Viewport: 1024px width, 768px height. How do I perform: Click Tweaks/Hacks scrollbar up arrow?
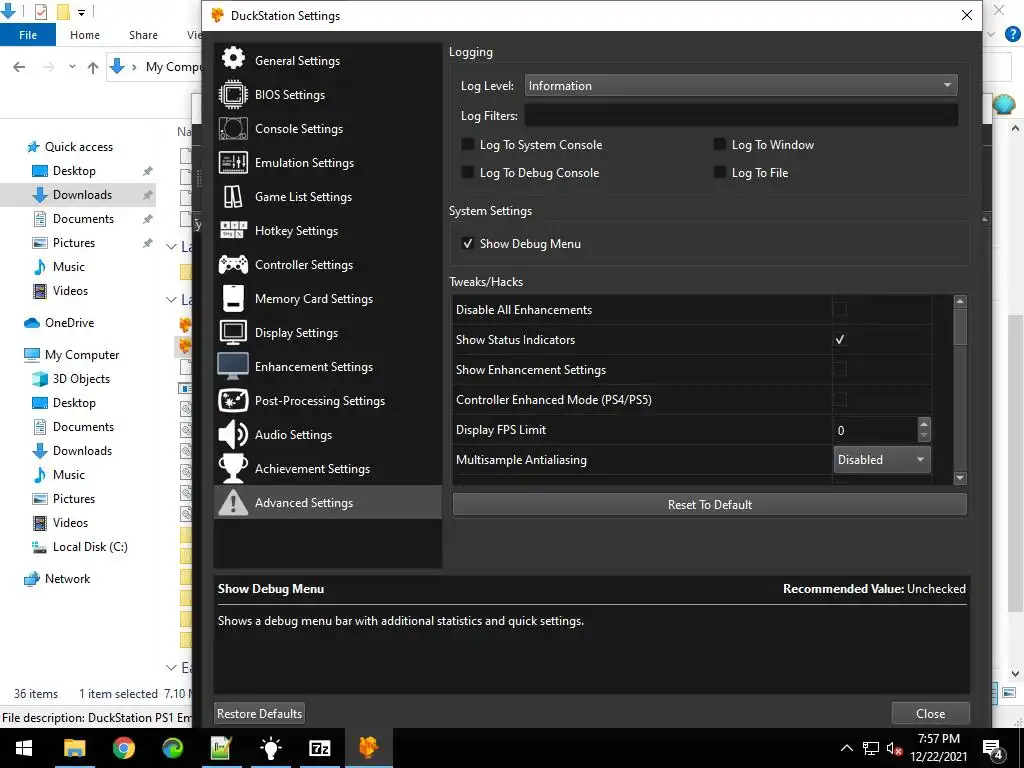[960, 301]
